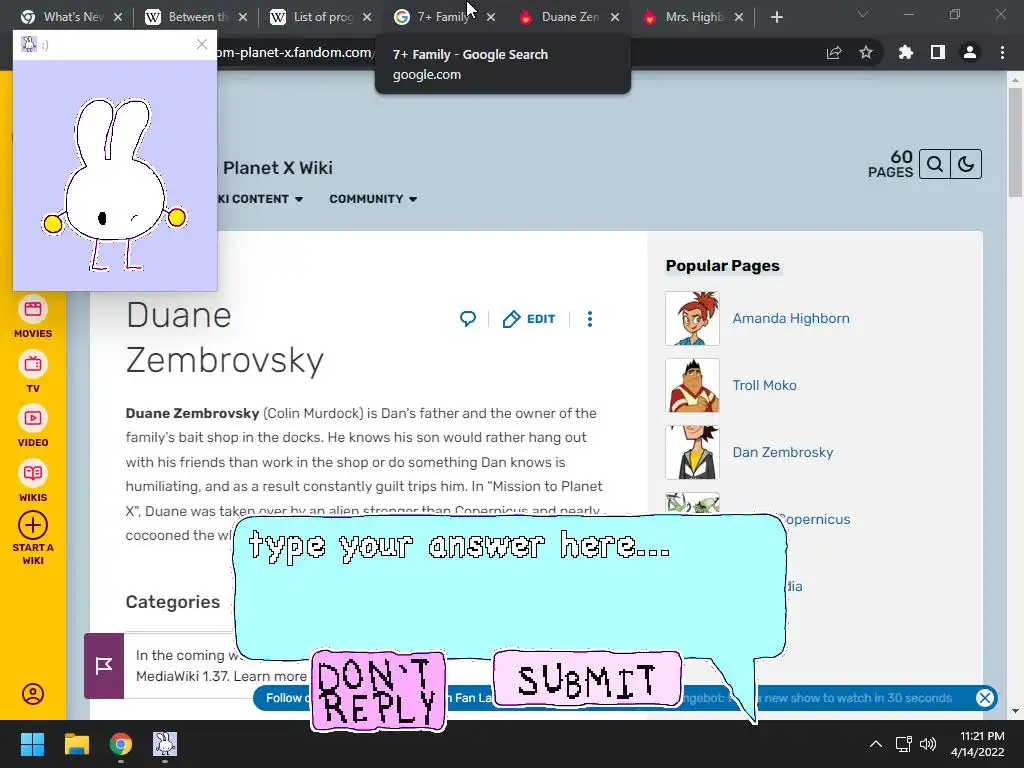This screenshot has height=768, width=1024.
Task: Bookmark this page with star icon
Action: [866, 52]
